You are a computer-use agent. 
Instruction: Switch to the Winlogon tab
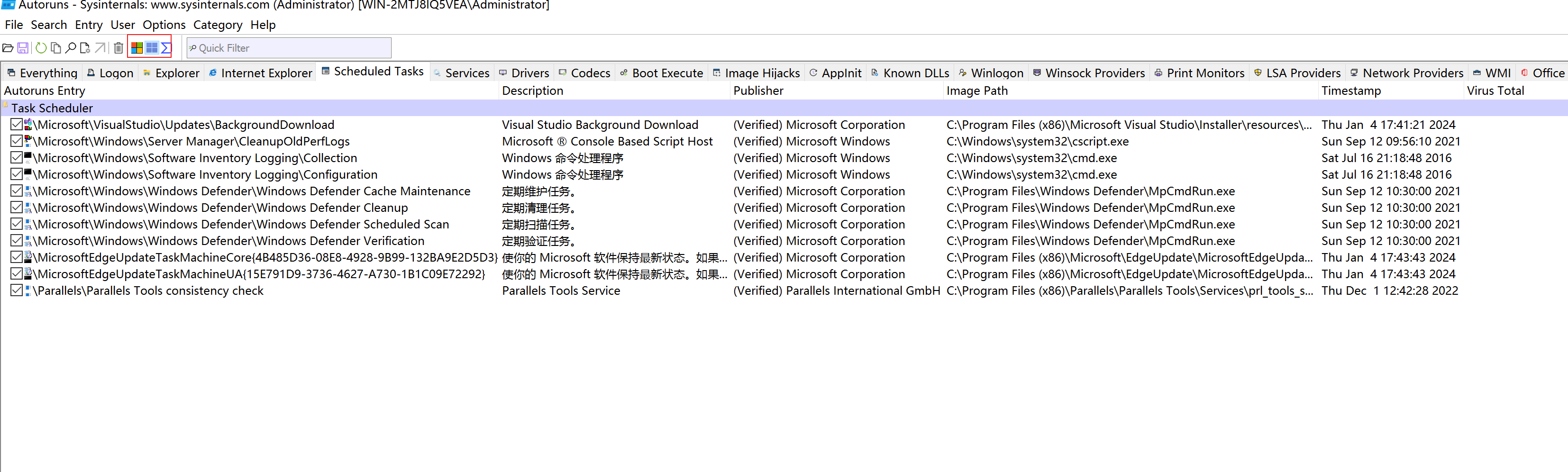pyautogui.click(x=991, y=73)
